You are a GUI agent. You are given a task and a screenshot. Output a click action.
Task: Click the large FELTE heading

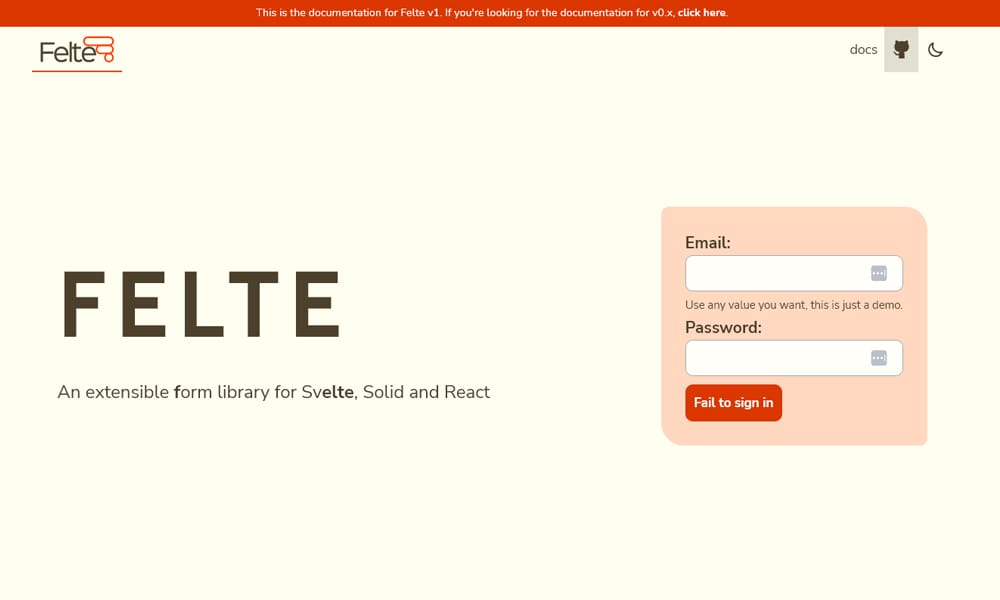tap(201, 304)
